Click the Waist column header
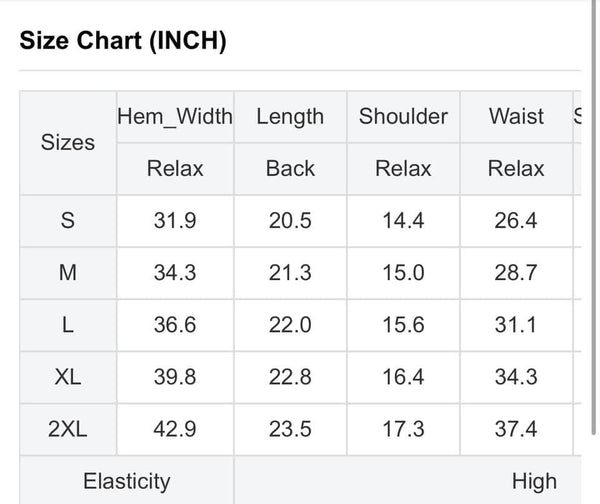600x504 pixels. point(516,116)
